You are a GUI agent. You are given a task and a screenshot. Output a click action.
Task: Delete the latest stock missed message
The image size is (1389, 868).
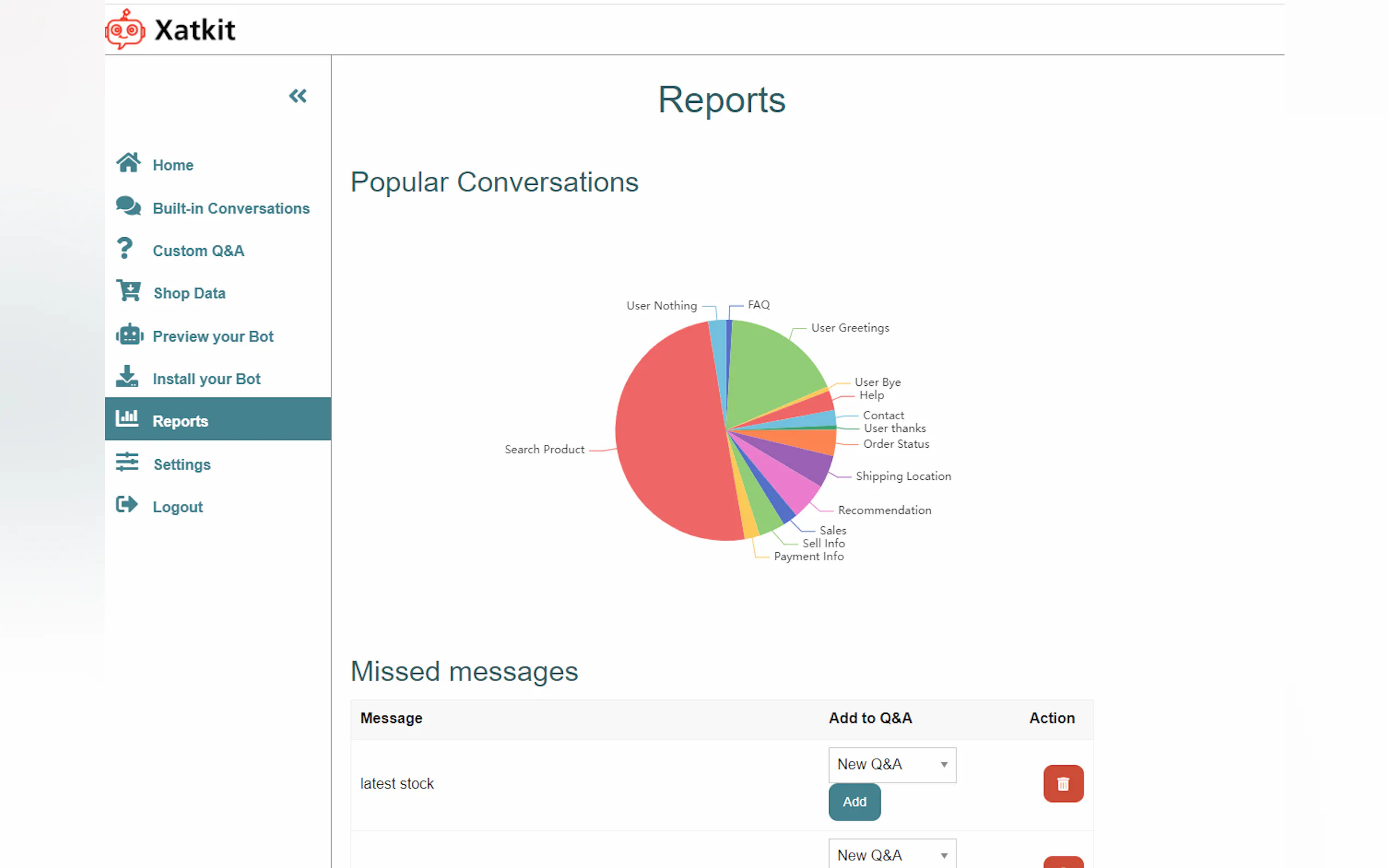pyautogui.click(x=1063, y=784)
